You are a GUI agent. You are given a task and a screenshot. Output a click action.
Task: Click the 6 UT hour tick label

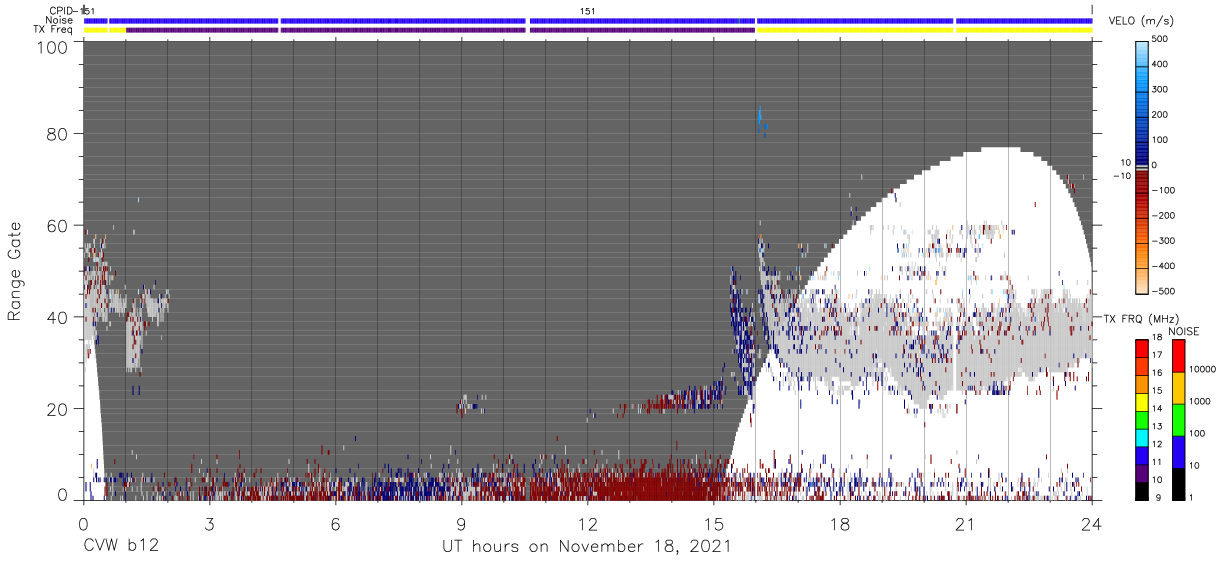tap(335, 523)
